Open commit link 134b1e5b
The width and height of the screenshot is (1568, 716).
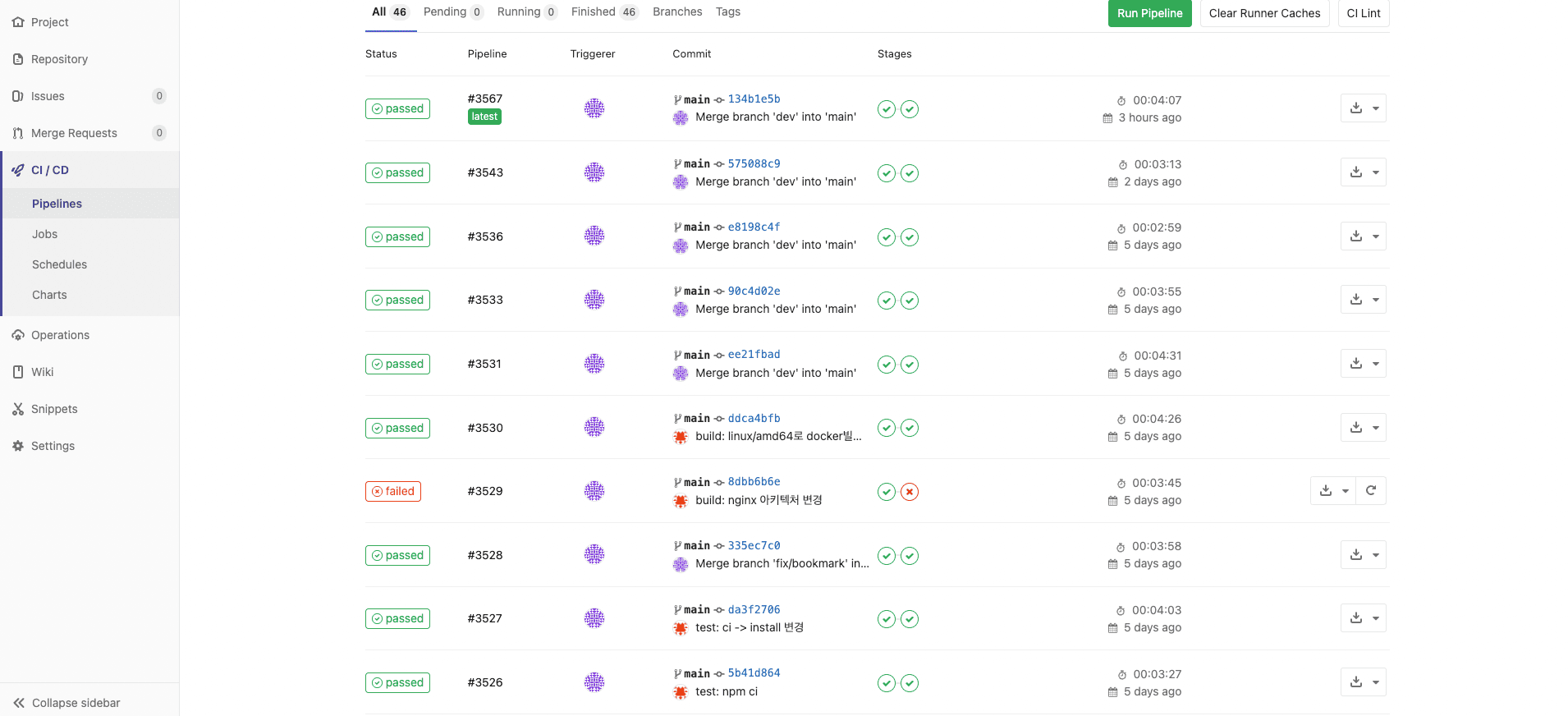tap(754, 99)
